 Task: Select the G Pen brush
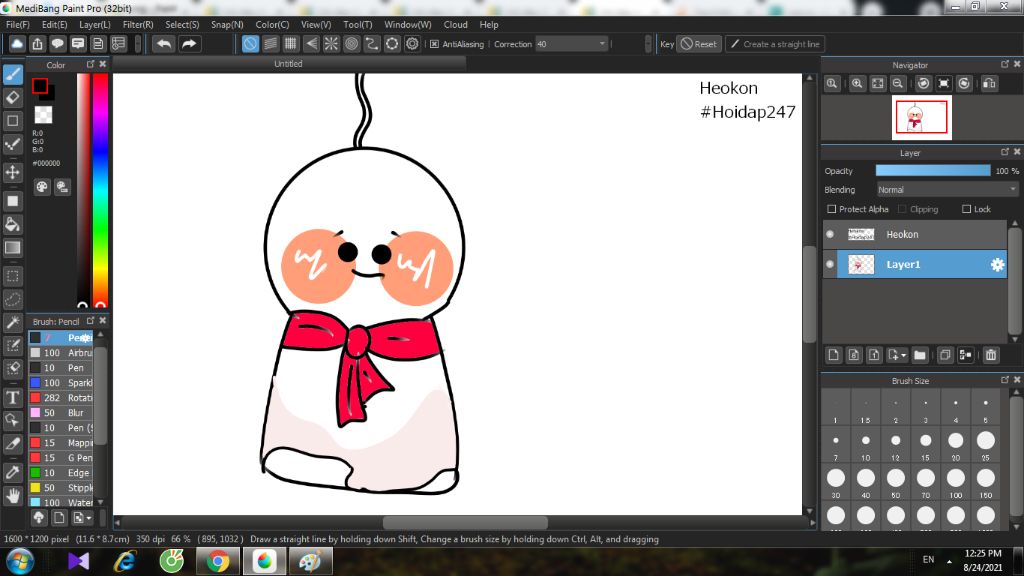point(61,458)
